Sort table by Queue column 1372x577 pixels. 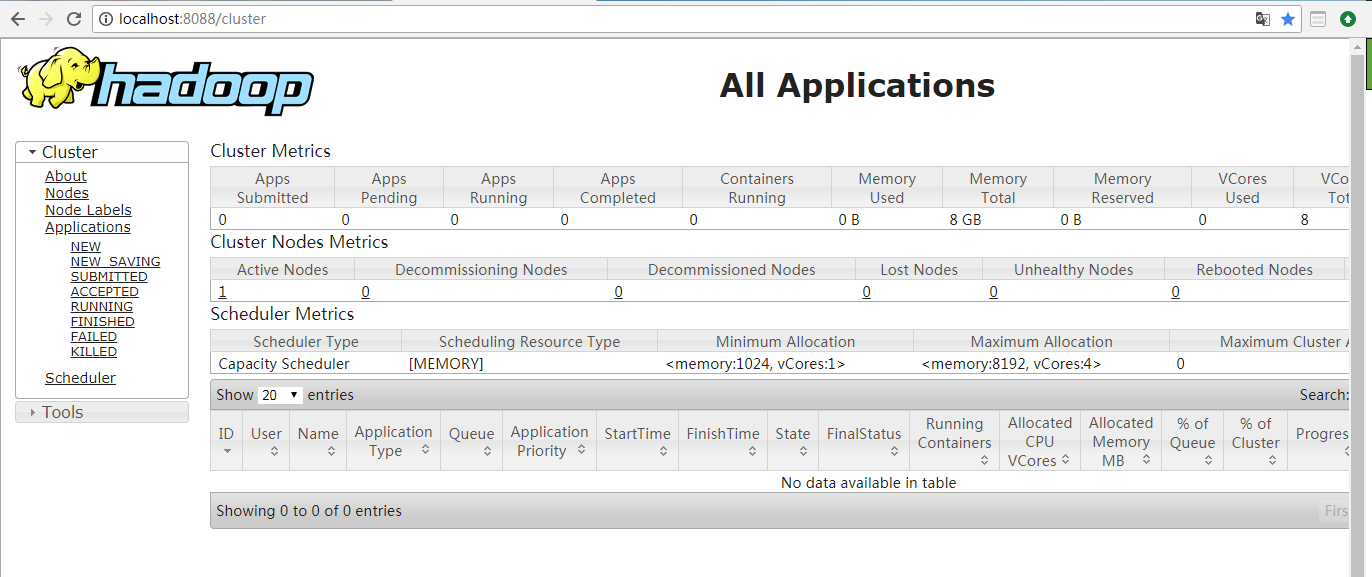(471, 441)
